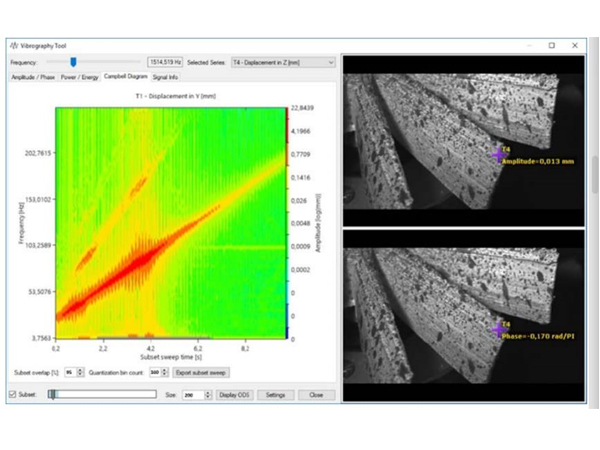Image resolution: width=600 pixels, height=450 pixels.
Task: Maximize the Vibrography Tool window
Action: tap(551, 45)
